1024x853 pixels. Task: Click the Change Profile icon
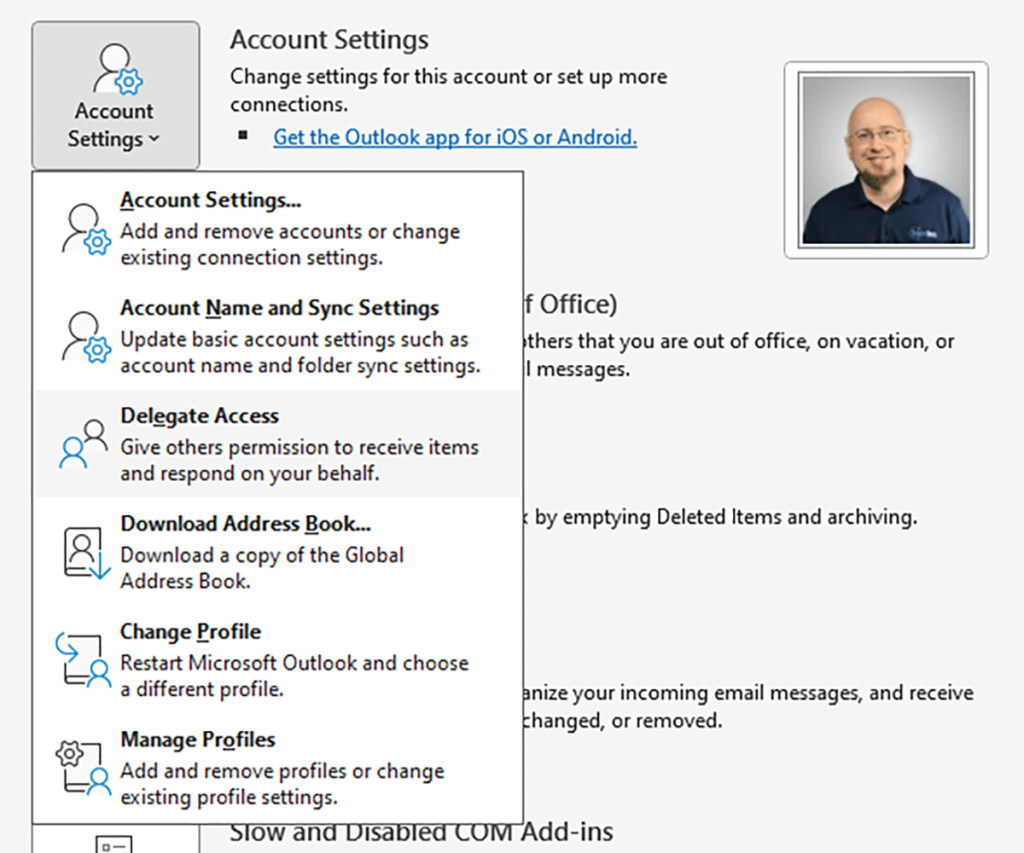click(83, 660)
